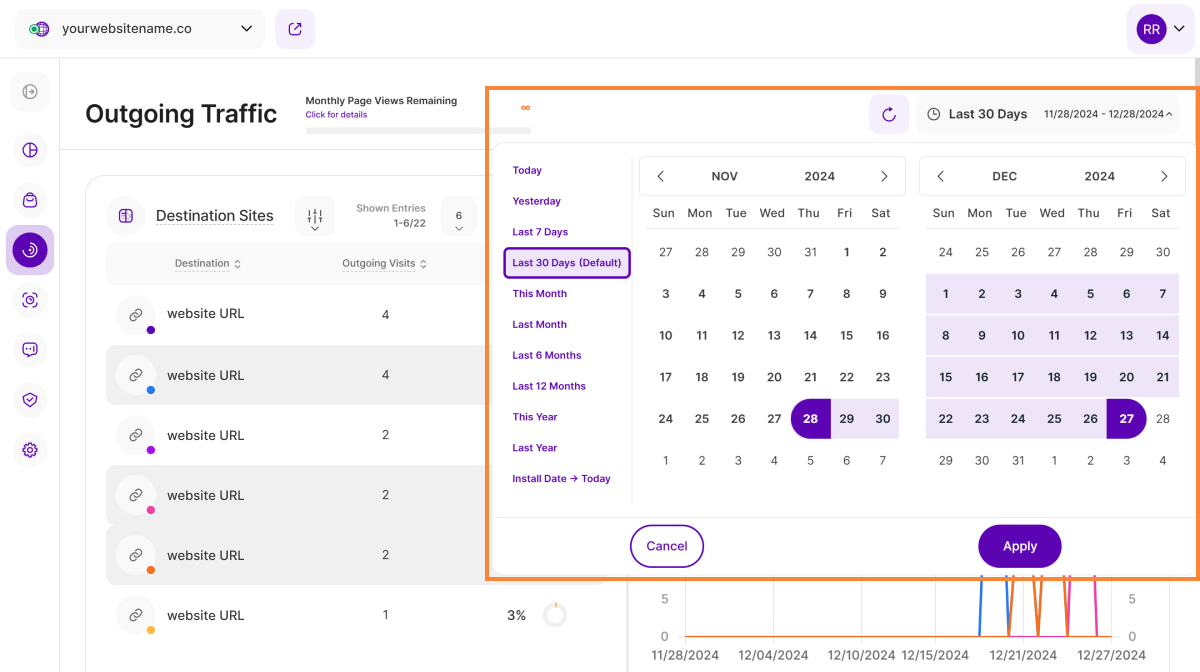
Task: Select the Last 7 Days preset
Action: [540, 232]
